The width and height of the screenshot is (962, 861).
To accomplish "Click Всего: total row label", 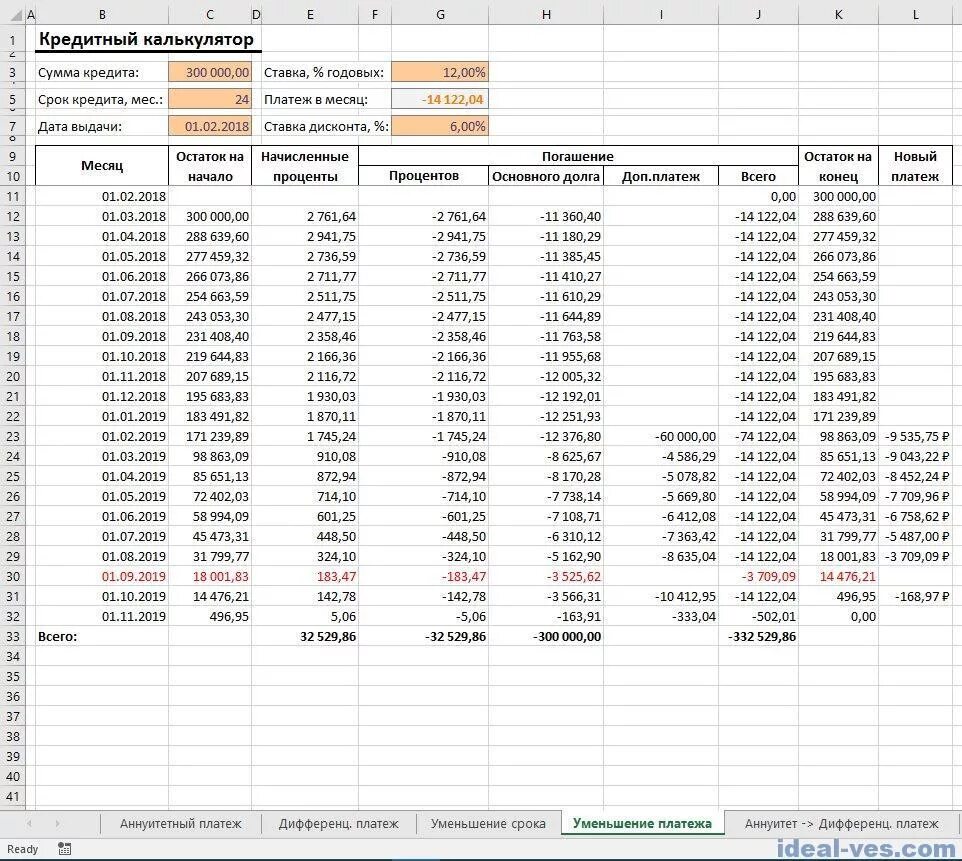I will (x=58, y=636).
